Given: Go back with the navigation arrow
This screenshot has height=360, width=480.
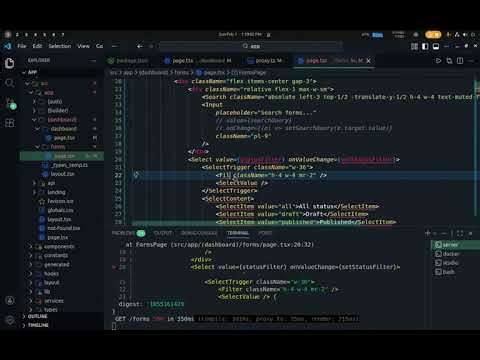Looking at the screenshot, I should coord(140,46).
